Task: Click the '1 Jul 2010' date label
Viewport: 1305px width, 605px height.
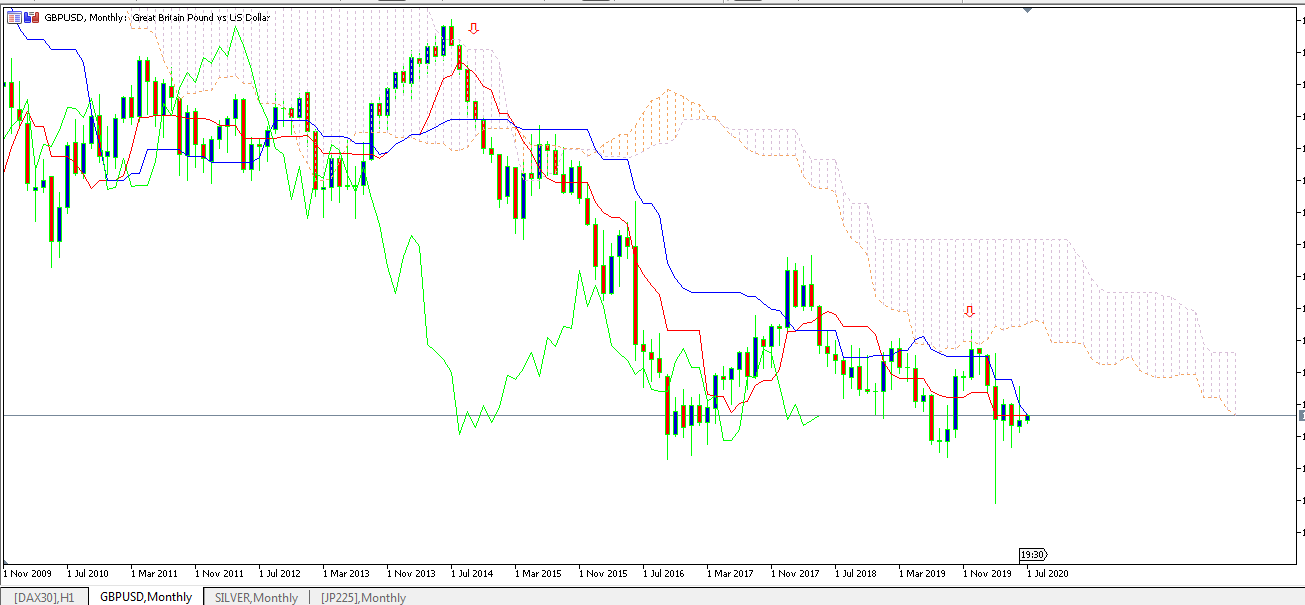Action: [x=88, y=574]
